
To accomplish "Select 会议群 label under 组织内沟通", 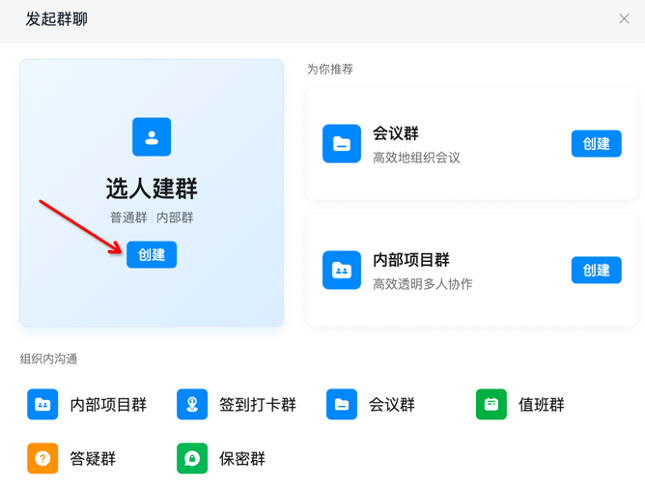I will pos(392,405).
